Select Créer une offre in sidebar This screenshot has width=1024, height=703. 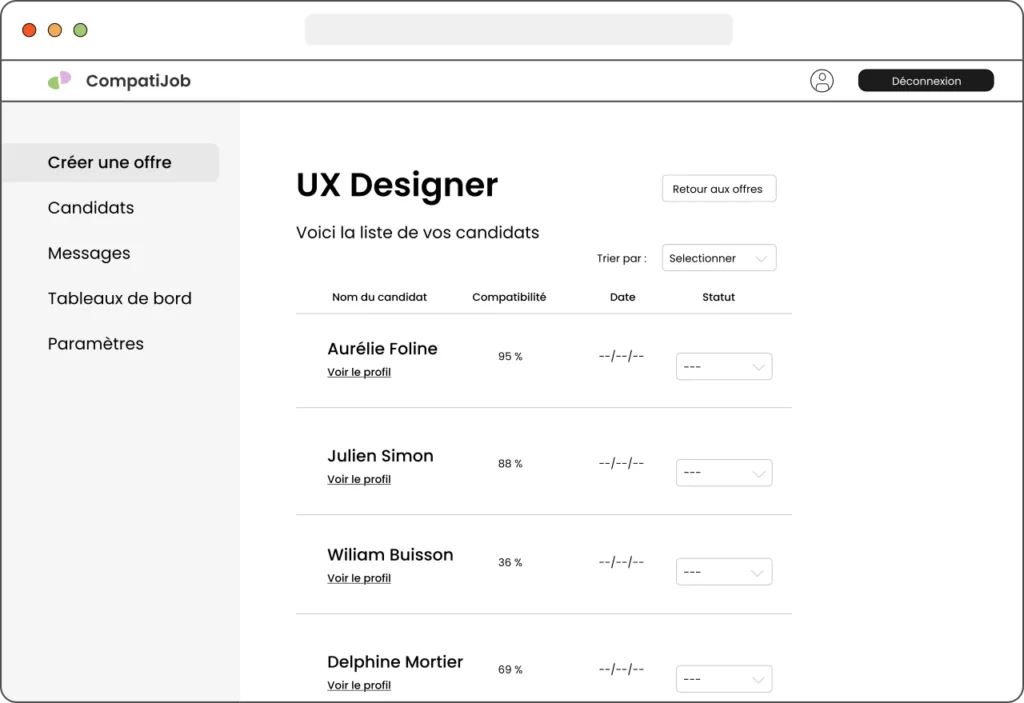pyautogui.click(x=110, y=163)
